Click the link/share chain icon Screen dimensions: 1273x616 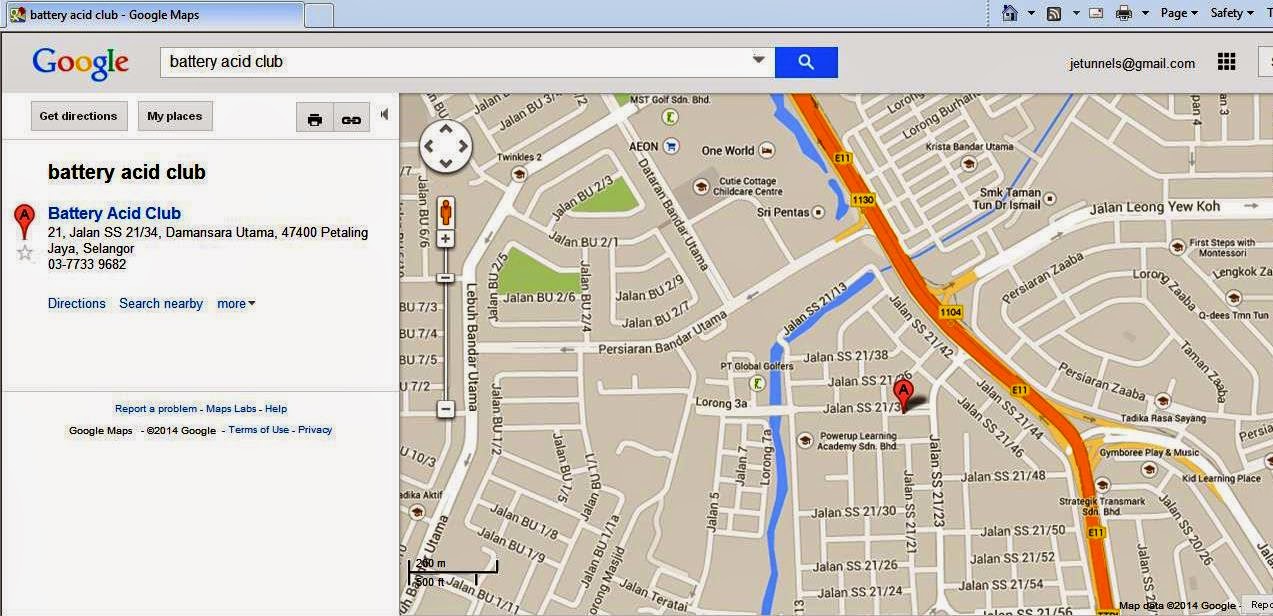tap(351, 117)
